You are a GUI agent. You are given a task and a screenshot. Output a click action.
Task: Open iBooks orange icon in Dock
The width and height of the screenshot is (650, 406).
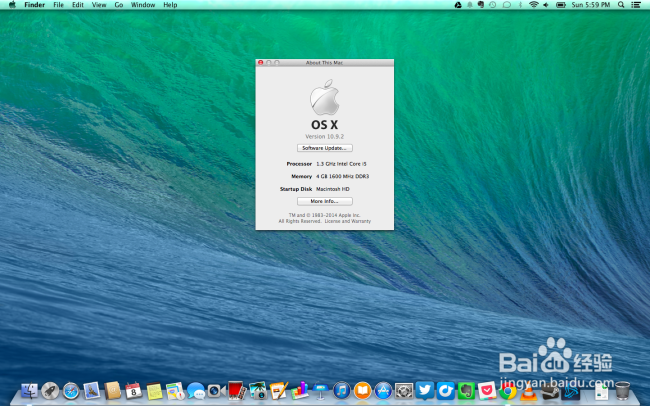click(362, 391)
